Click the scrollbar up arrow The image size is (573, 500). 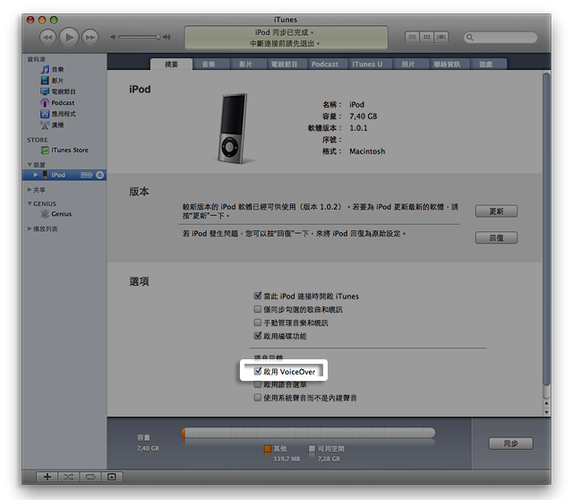coord(547,404)
